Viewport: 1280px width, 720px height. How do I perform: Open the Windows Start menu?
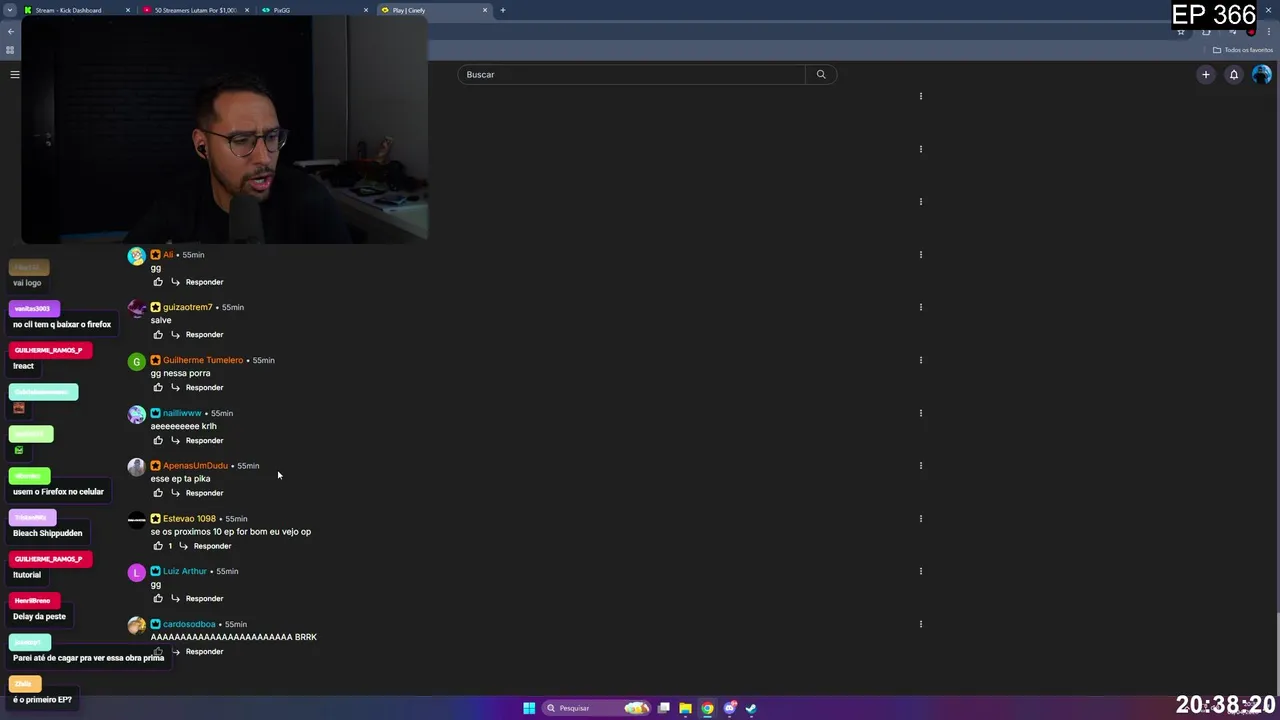point(529,708)
